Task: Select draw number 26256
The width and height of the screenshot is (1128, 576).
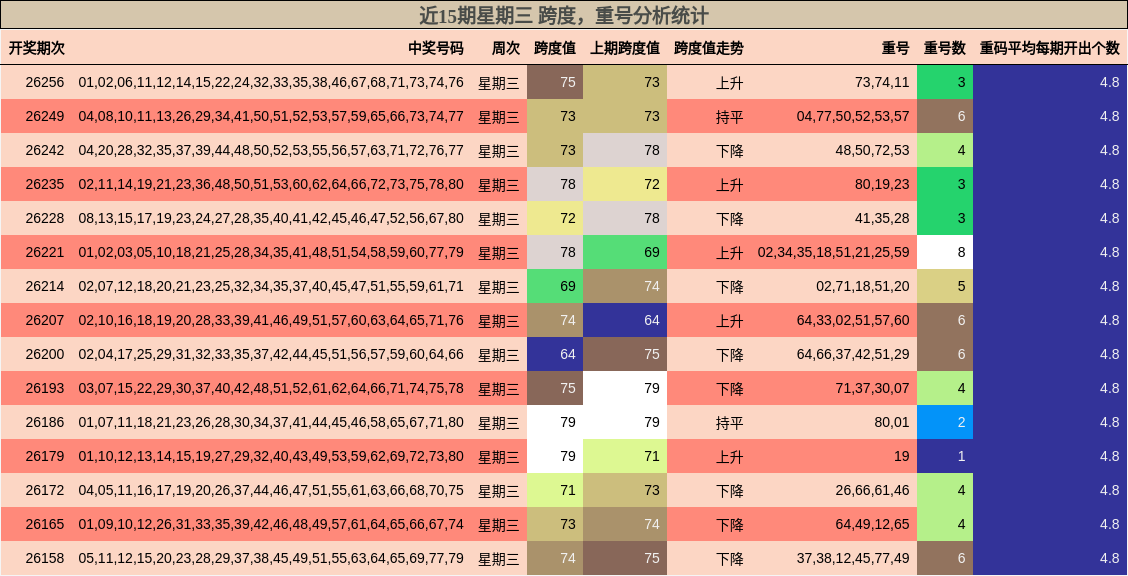Action: [x=45, y=82]
